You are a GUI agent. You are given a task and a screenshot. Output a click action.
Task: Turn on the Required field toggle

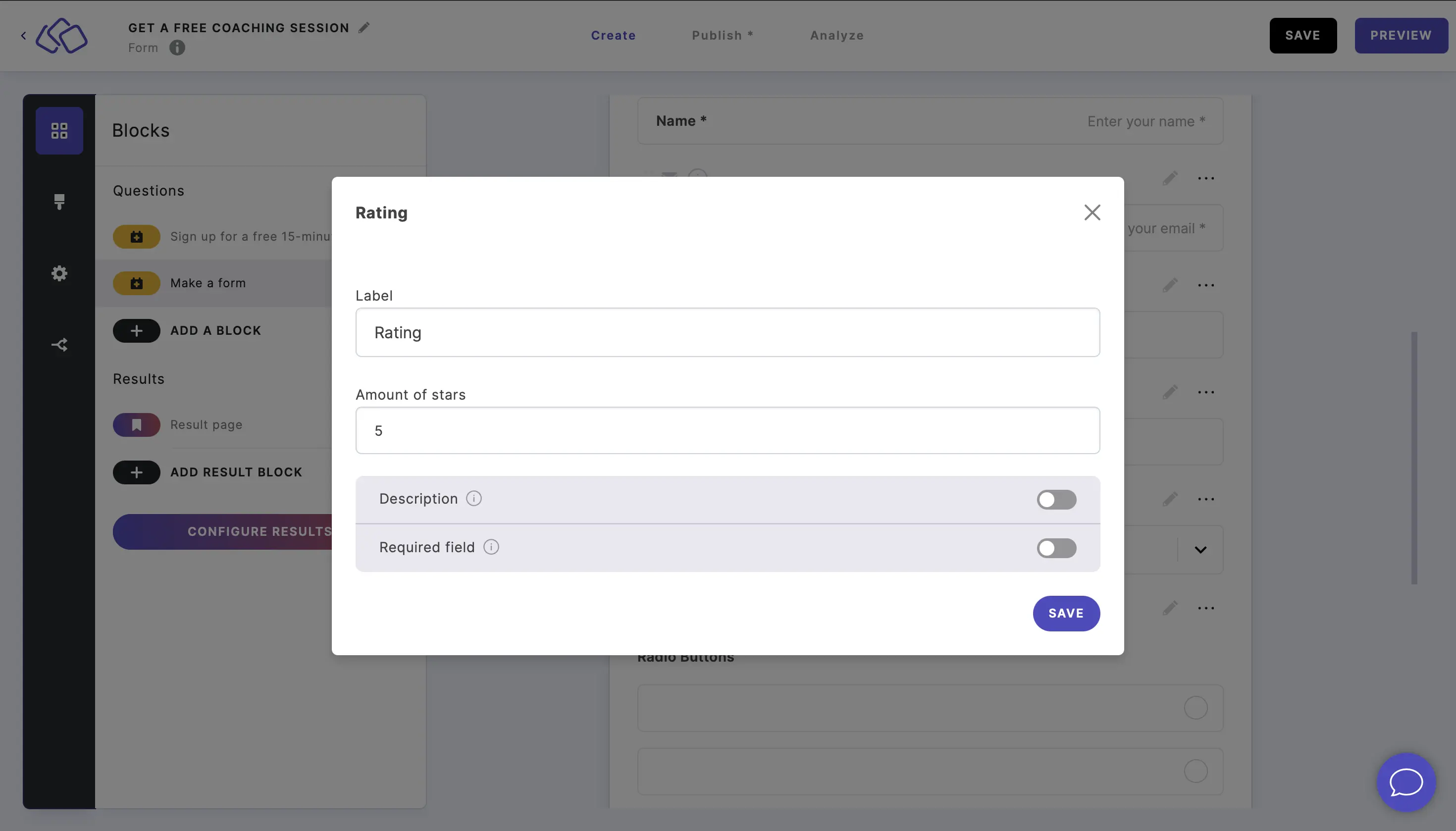[x=1056, y=548]
